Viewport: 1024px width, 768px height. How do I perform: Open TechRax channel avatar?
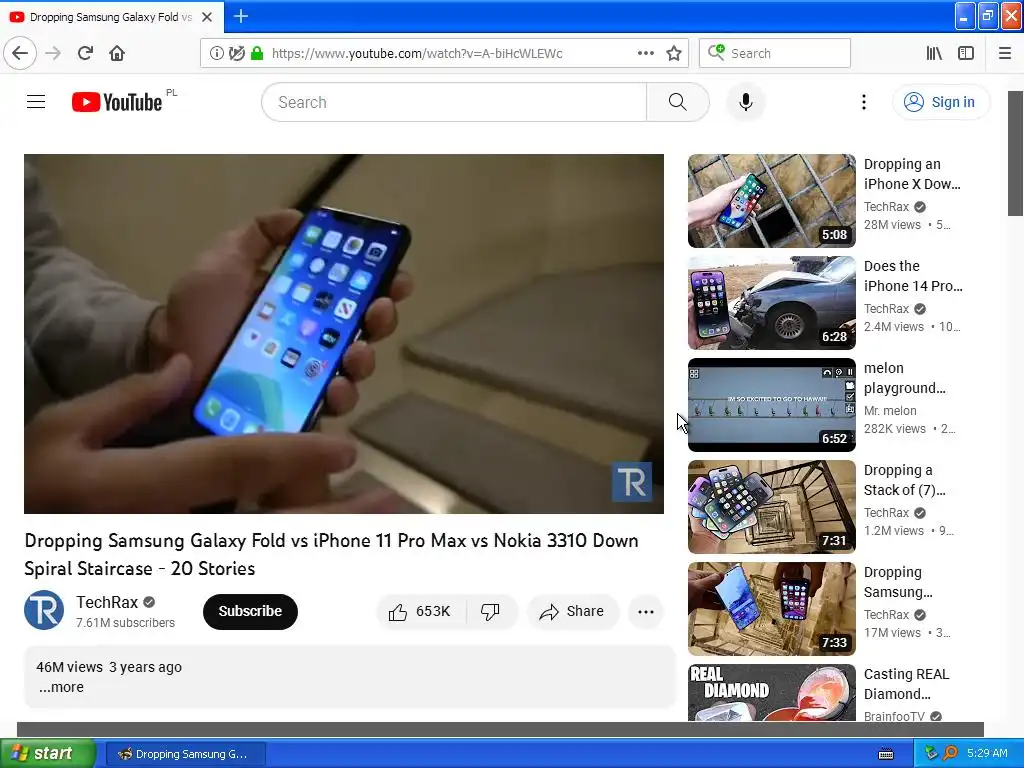[44, 610]
